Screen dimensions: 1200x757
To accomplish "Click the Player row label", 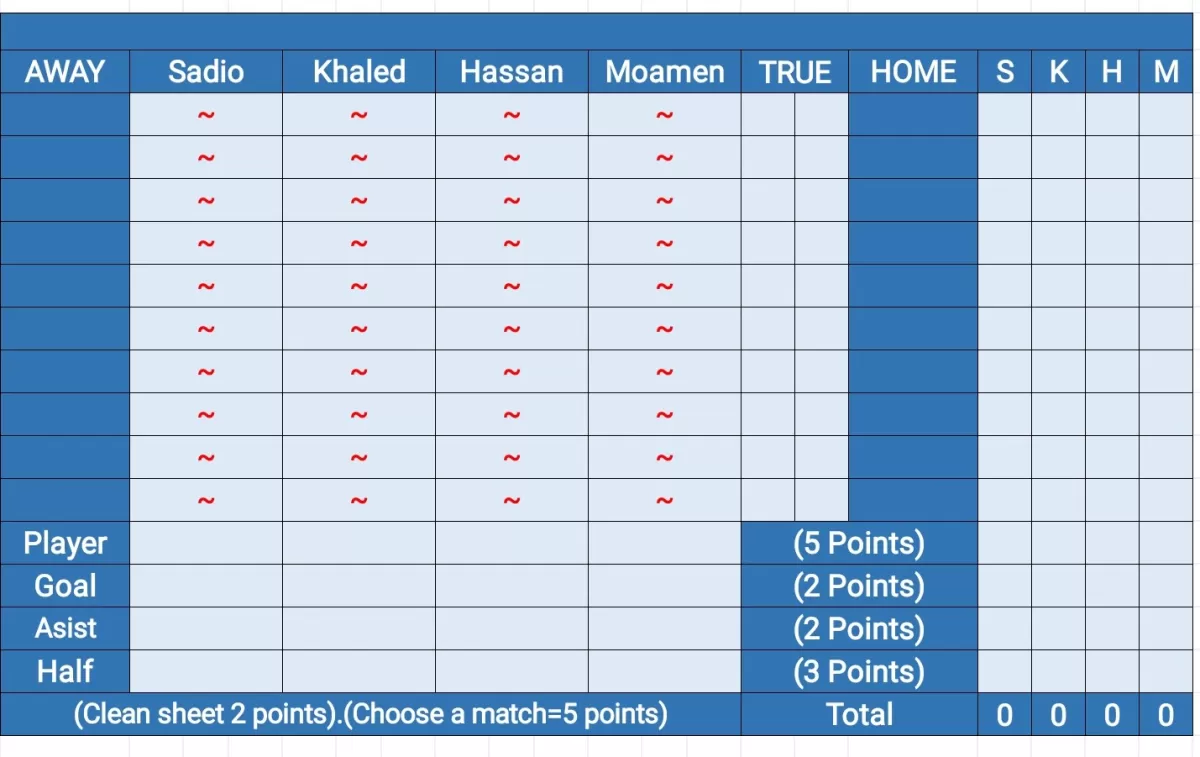I will 65,543.
